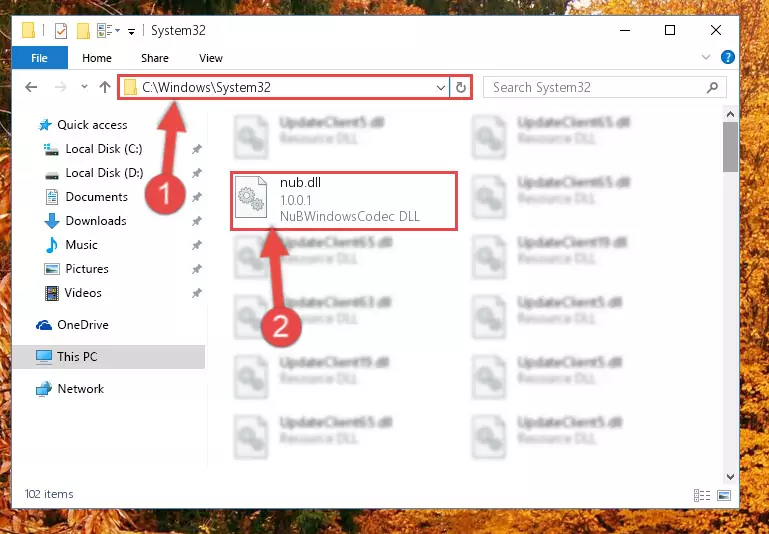Open Music in the sidebar
Viewport: 769px width, 534px height.
pos(81,245)
